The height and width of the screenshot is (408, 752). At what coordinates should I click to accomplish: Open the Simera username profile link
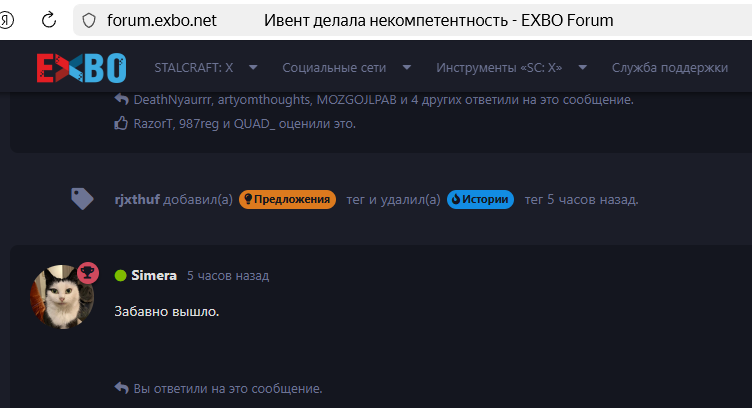[154, 275]
